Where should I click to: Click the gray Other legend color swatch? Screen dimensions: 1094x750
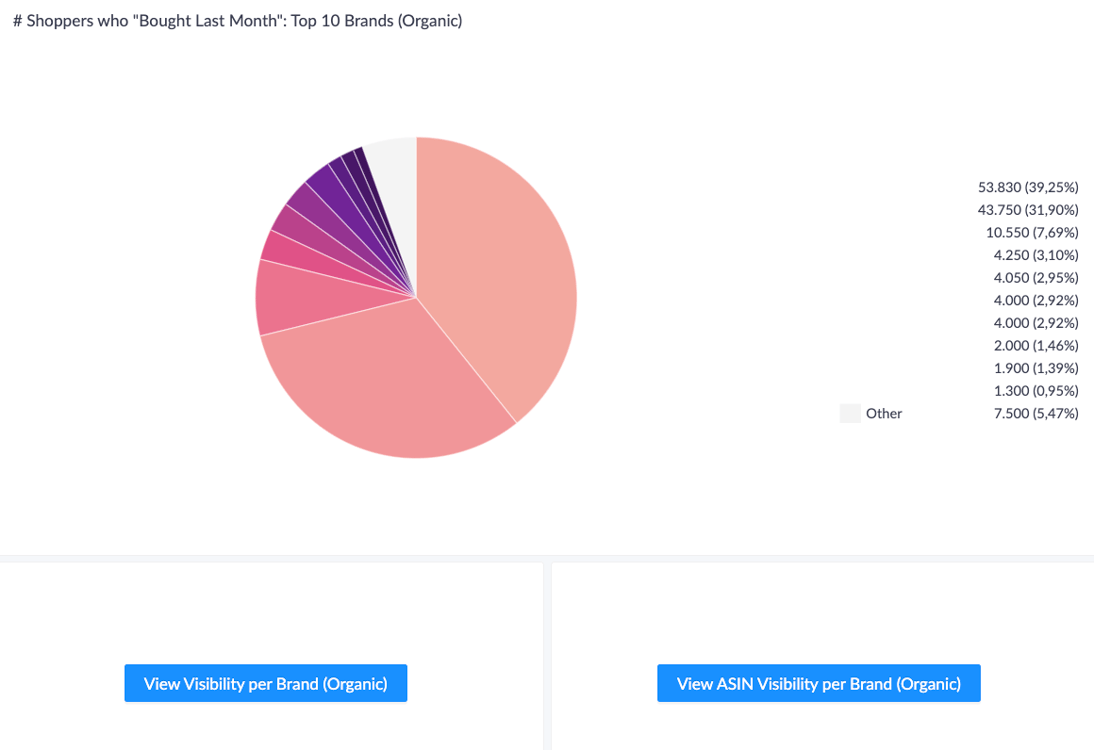coord(850,413)
